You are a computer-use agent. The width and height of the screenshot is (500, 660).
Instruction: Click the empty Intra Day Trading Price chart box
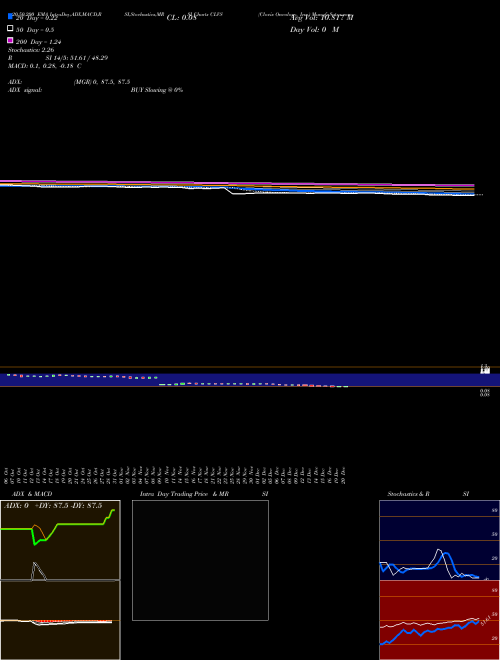pyautogui.click(x=200, y=560)
